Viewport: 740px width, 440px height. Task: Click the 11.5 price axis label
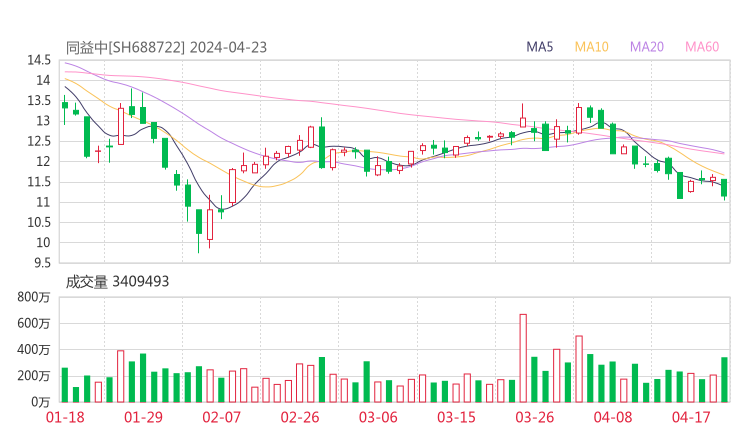[39, 182]
